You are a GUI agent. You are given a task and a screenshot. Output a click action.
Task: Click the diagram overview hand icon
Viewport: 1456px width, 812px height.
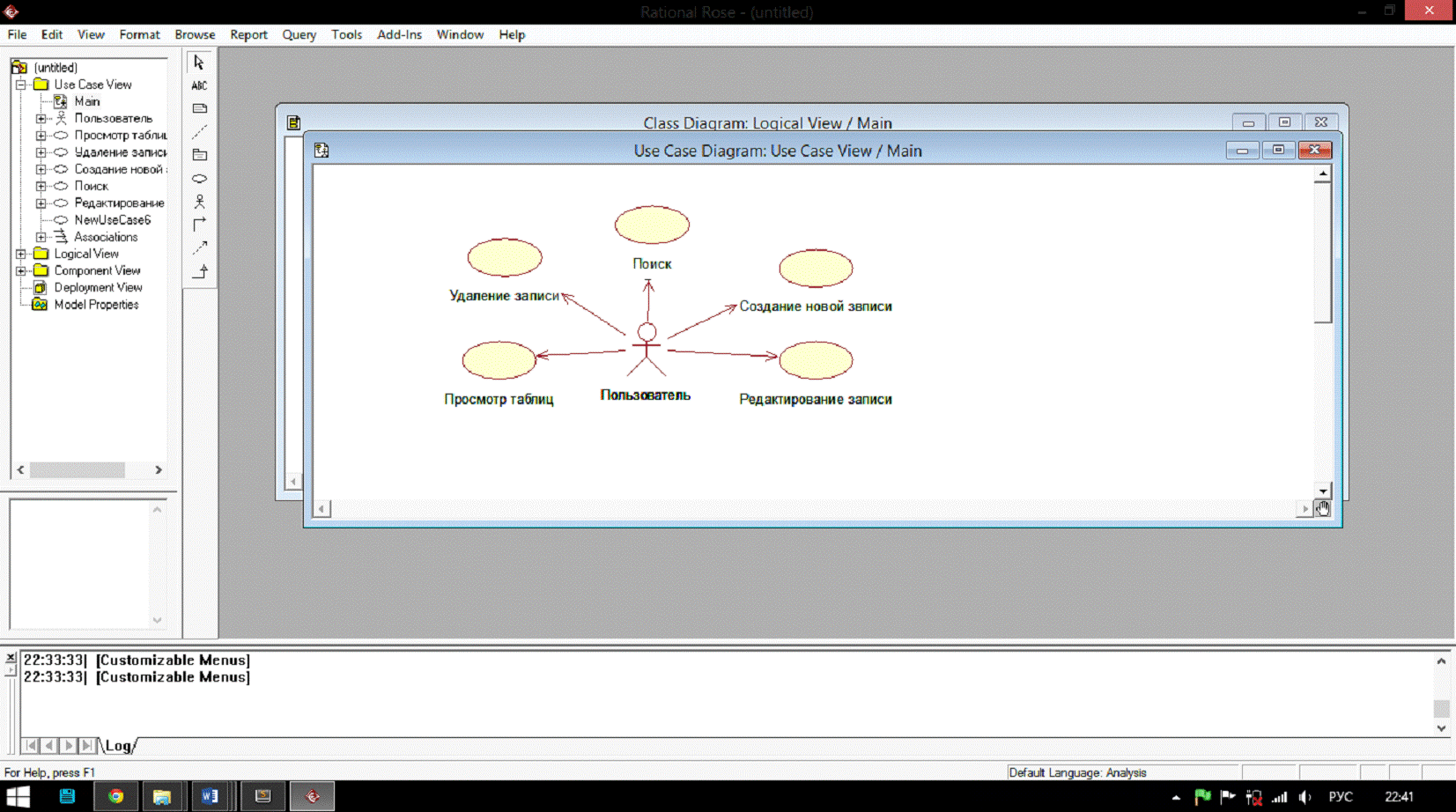click(1323, 508)
